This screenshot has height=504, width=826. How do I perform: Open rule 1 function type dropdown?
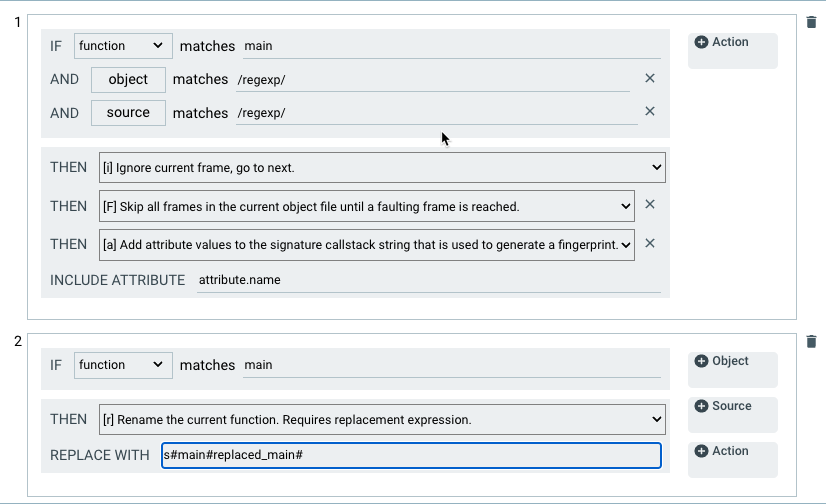[x=123, y=46]
